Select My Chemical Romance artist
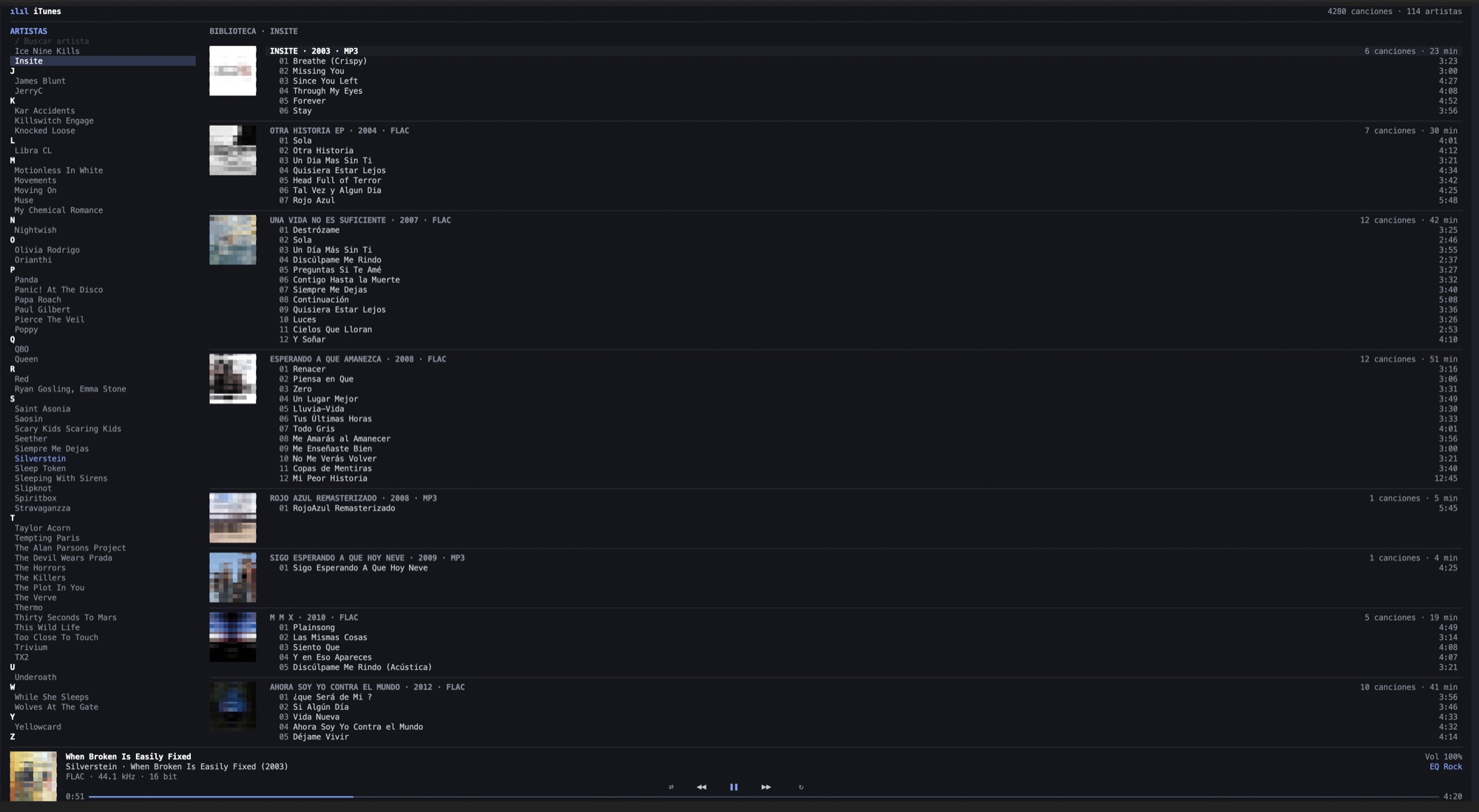The image size is (1479, 812). (58, 210)
